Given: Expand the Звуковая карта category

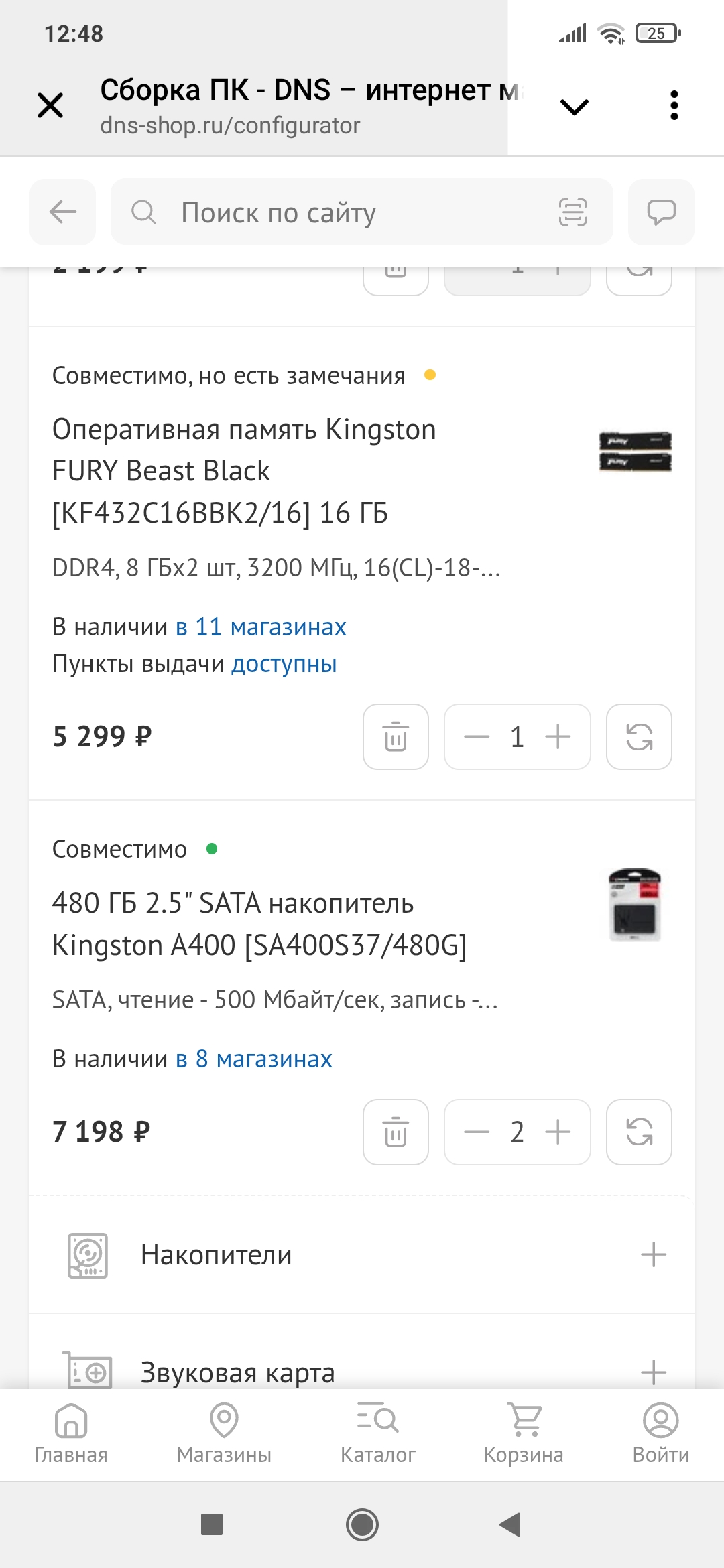Looking at the screenshot, I should 653,1372.
